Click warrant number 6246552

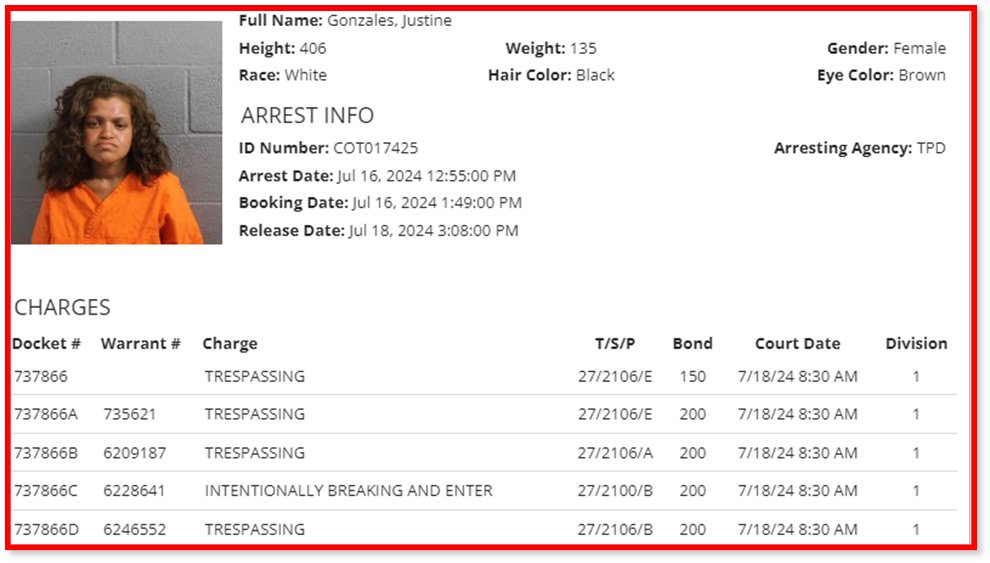pos(134,529)
